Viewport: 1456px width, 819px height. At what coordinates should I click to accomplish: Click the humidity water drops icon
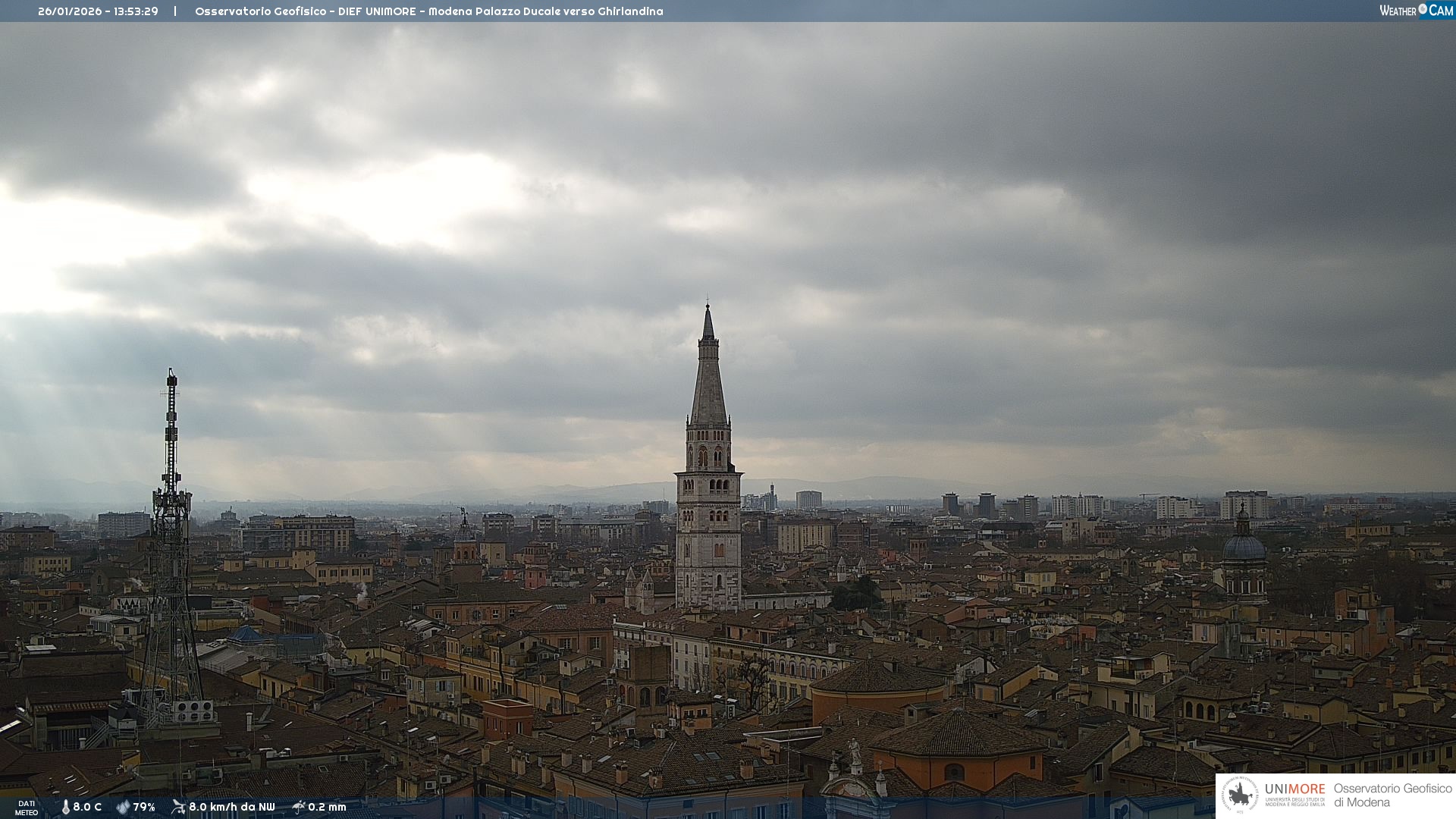coord(123,807)
